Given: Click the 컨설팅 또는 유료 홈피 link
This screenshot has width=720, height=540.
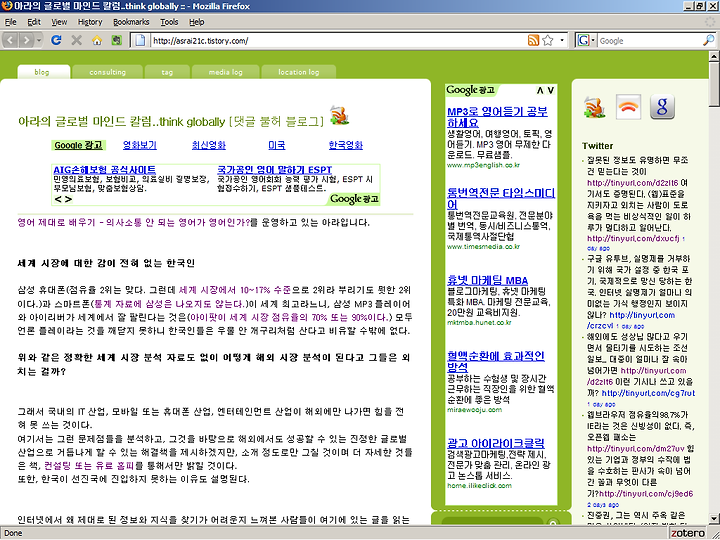Looking at the screenshot, I should [x=89, y=466].
